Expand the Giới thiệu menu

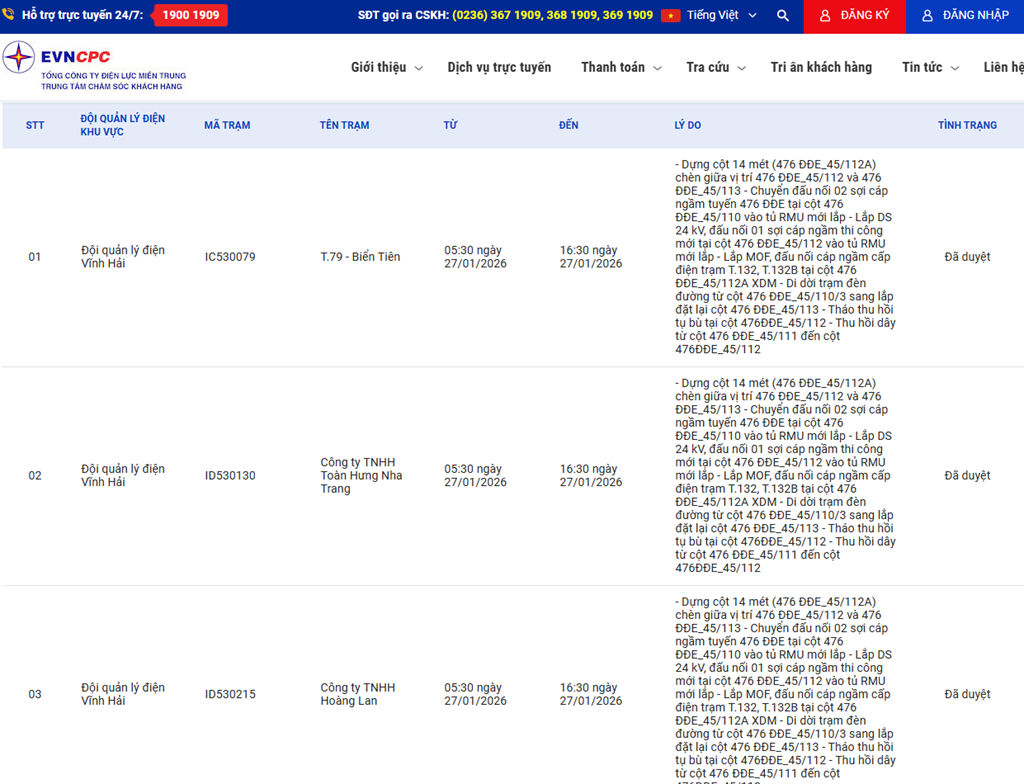pos(386,68)
